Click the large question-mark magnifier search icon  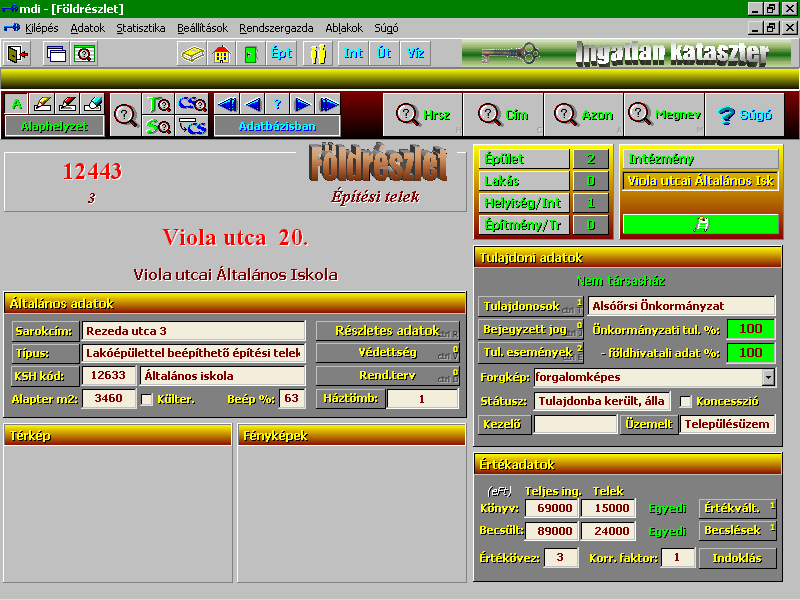coord(126,115)
